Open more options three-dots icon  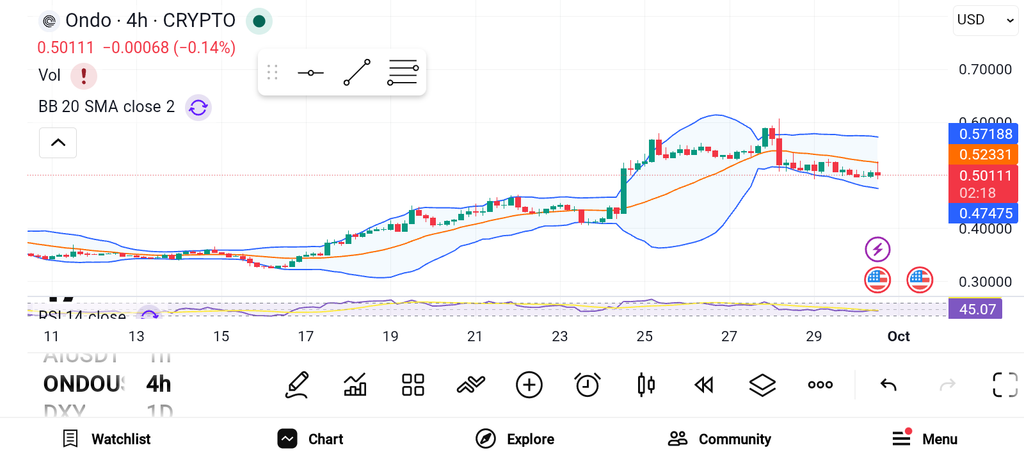(x=820, y=385)
